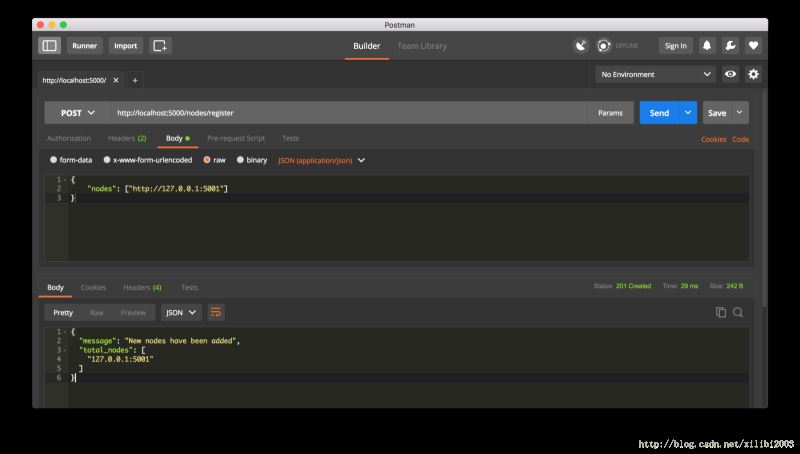Screen dimensions: 800x454
Task: Click the heart icon
Action: (x=753, y=45)
